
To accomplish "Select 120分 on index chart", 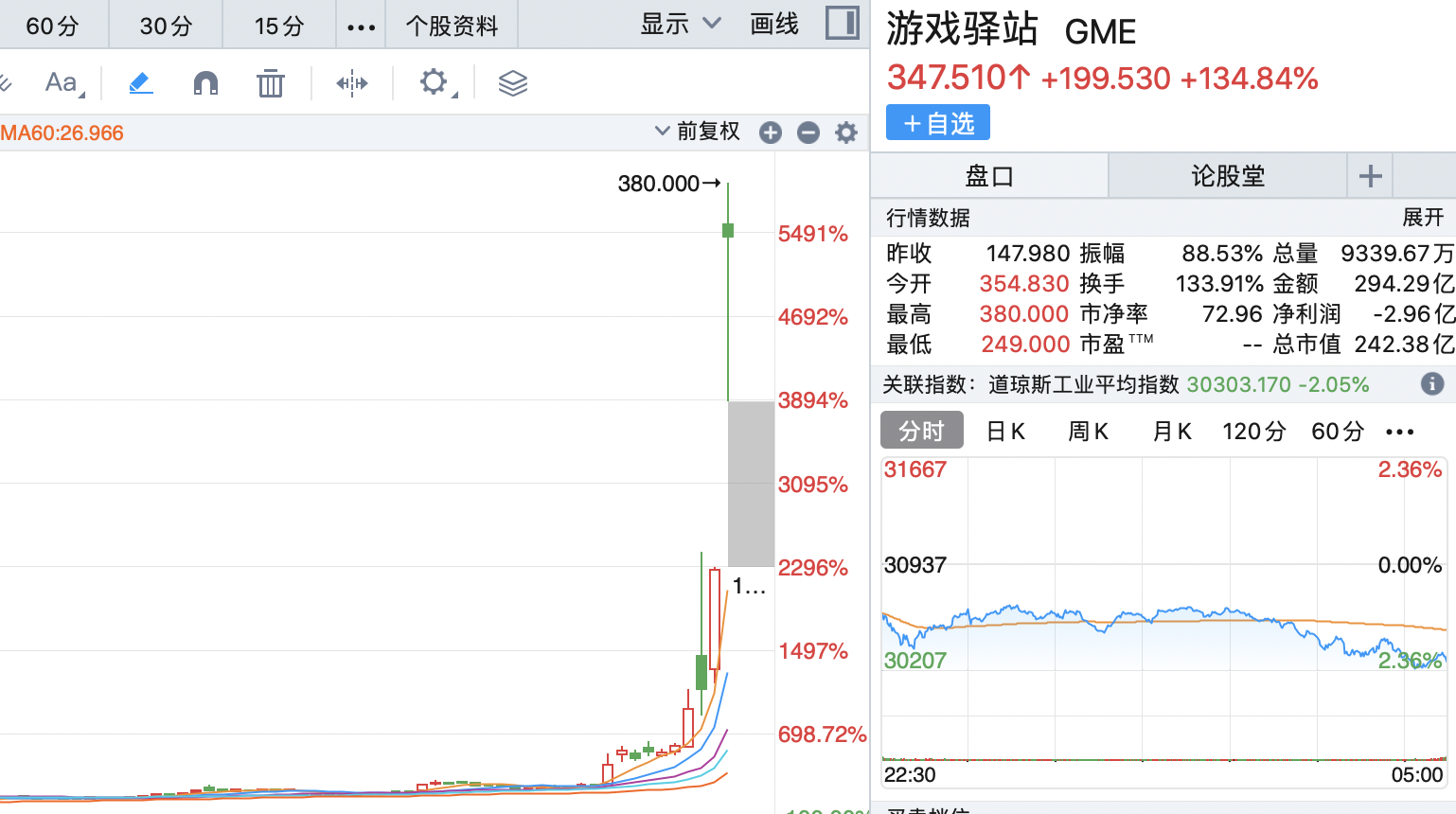I will pyautogui.click(x=1253, y=432).
